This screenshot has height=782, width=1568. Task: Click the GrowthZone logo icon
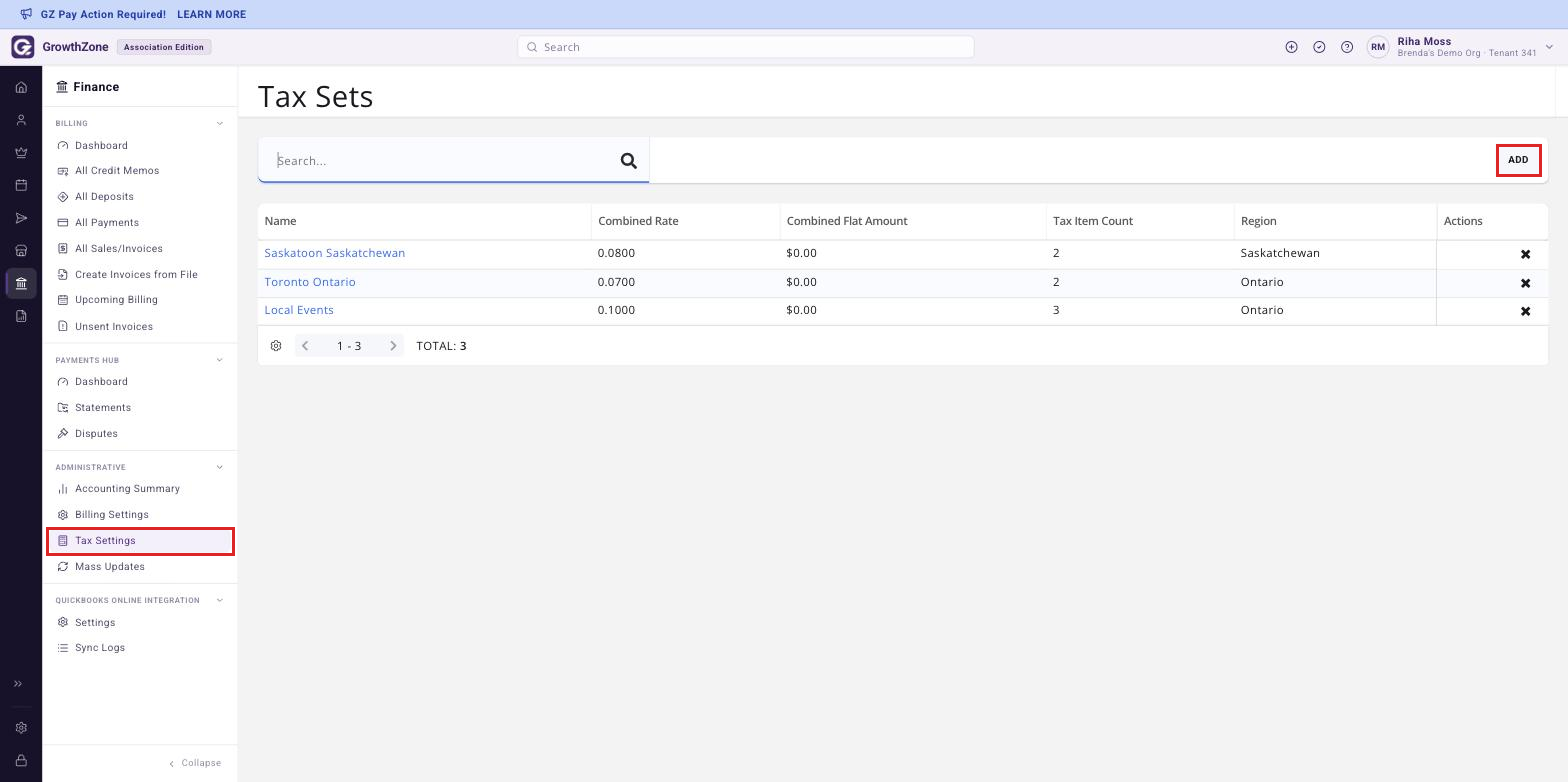point(22,47)
